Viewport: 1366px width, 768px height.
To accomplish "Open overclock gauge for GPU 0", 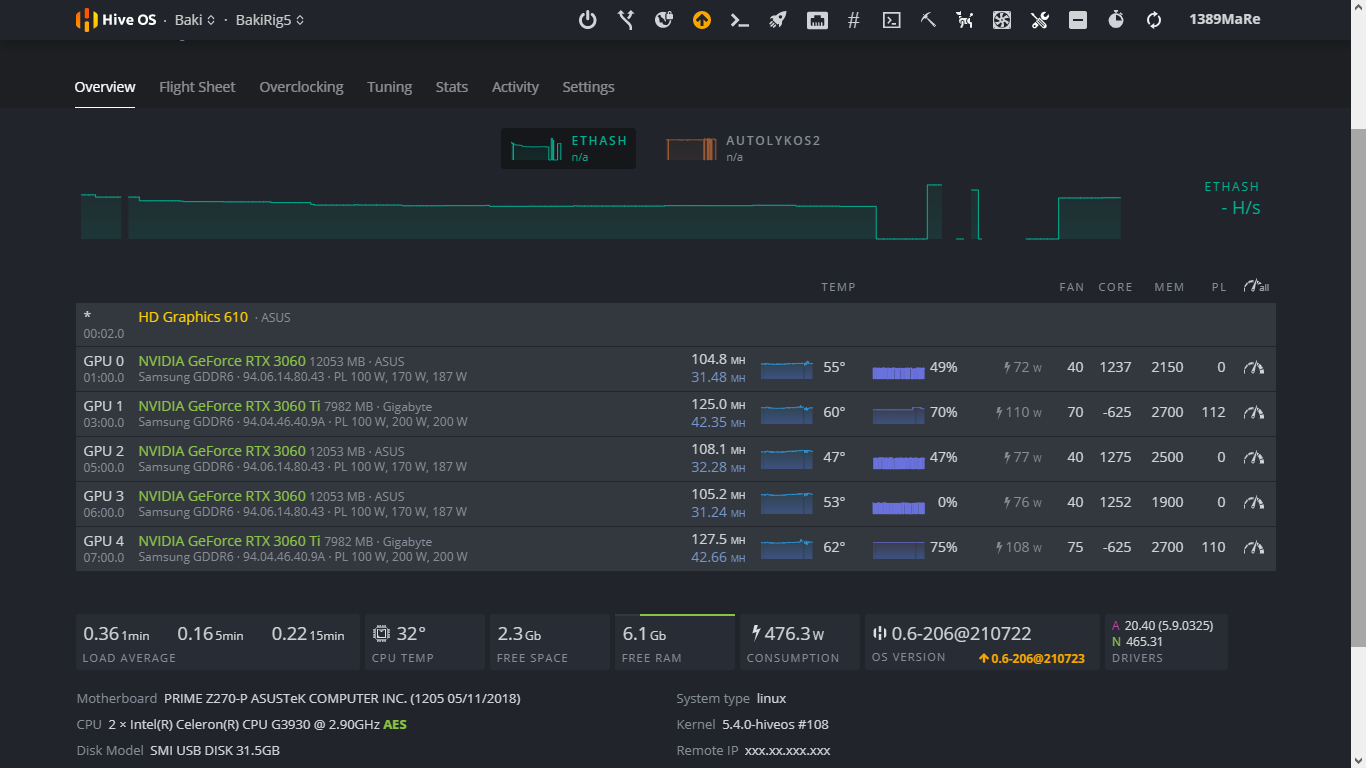I will coord(1254,368).
